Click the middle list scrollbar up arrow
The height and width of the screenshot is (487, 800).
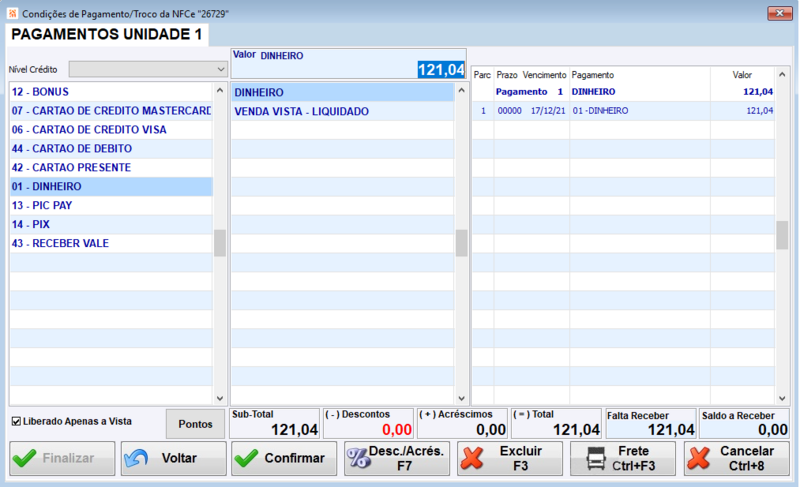click(x=461, y=90)
